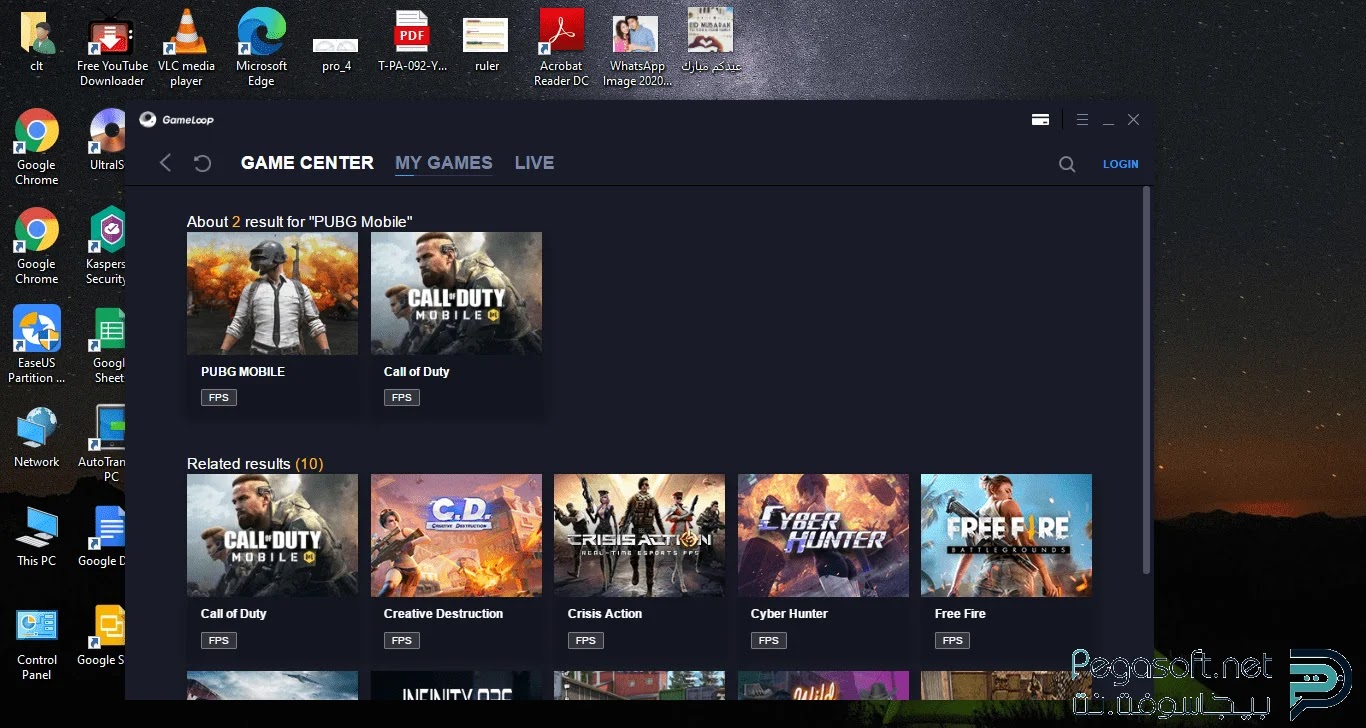Open the clt folder on desktop

coord(37,42)
